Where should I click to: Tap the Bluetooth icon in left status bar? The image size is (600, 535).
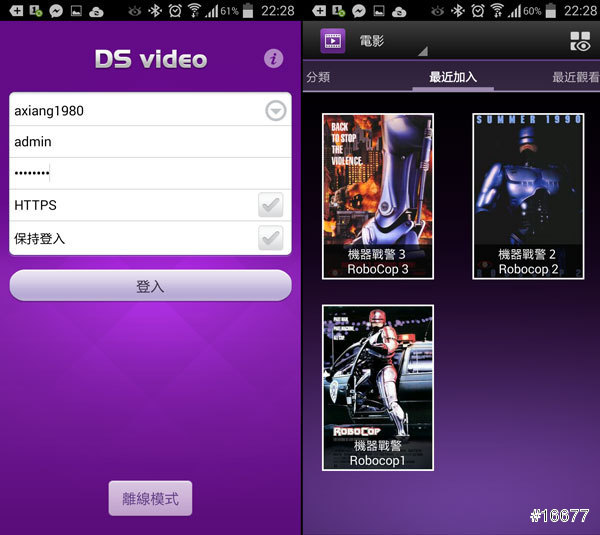tap(155, 11)
